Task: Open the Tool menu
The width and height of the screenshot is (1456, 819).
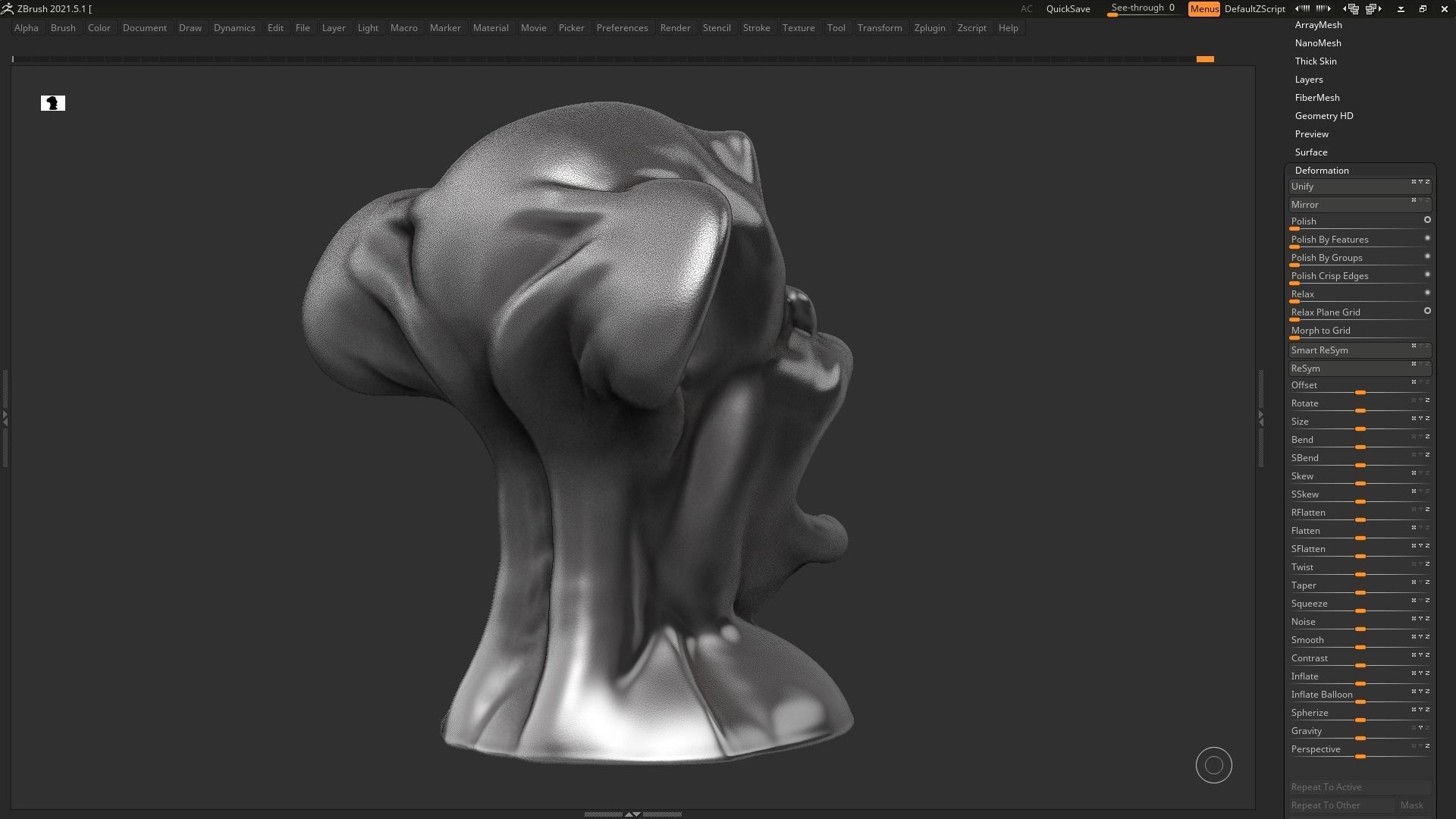Action: pyautogui.click(x=836, y=28)
